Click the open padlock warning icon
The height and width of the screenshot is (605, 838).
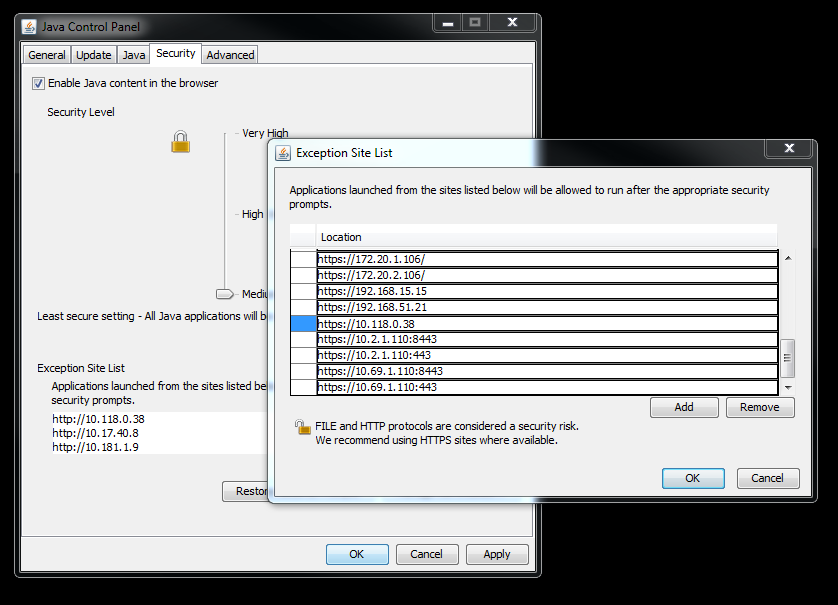[302, 427]
